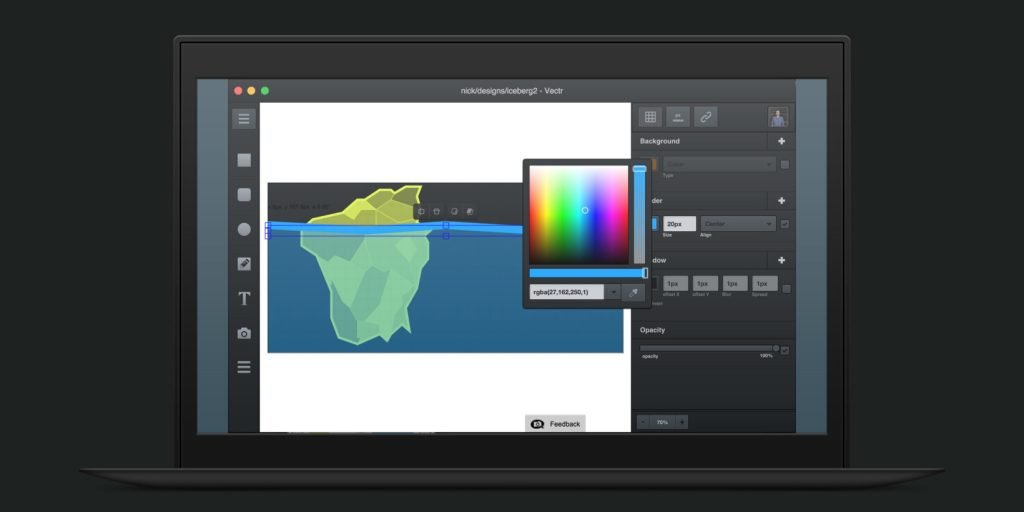The image size is (1024, 512).
Task: Switch to the grid panel tab
Action: [x=650, y=117]
